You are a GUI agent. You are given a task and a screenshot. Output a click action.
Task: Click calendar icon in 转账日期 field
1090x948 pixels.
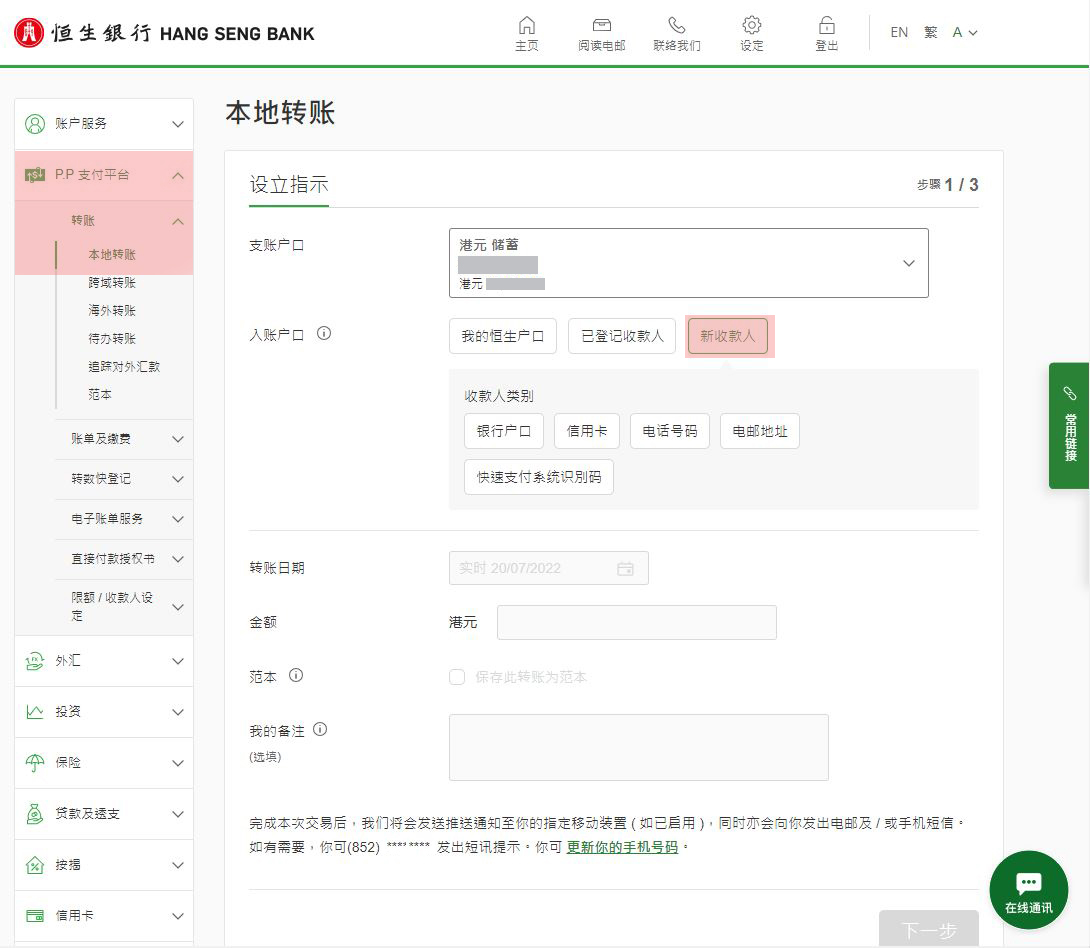click(x=626, y=568)
